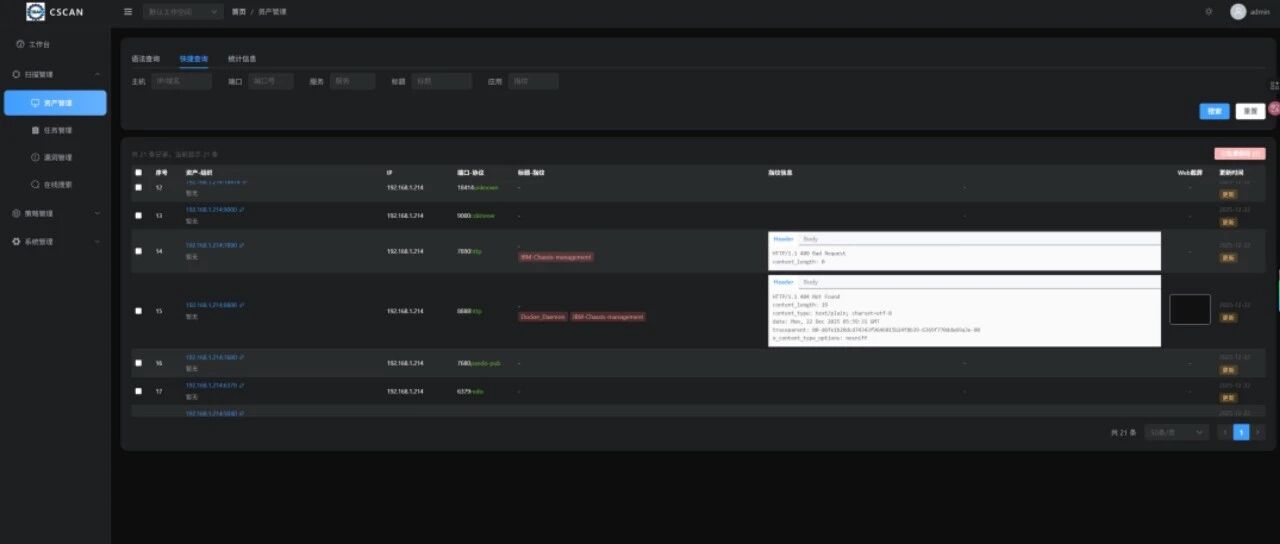This screenshot has height=544, width=1280.
Task: Go to previous page with left chevron
Action: [x=1224, y=433]
